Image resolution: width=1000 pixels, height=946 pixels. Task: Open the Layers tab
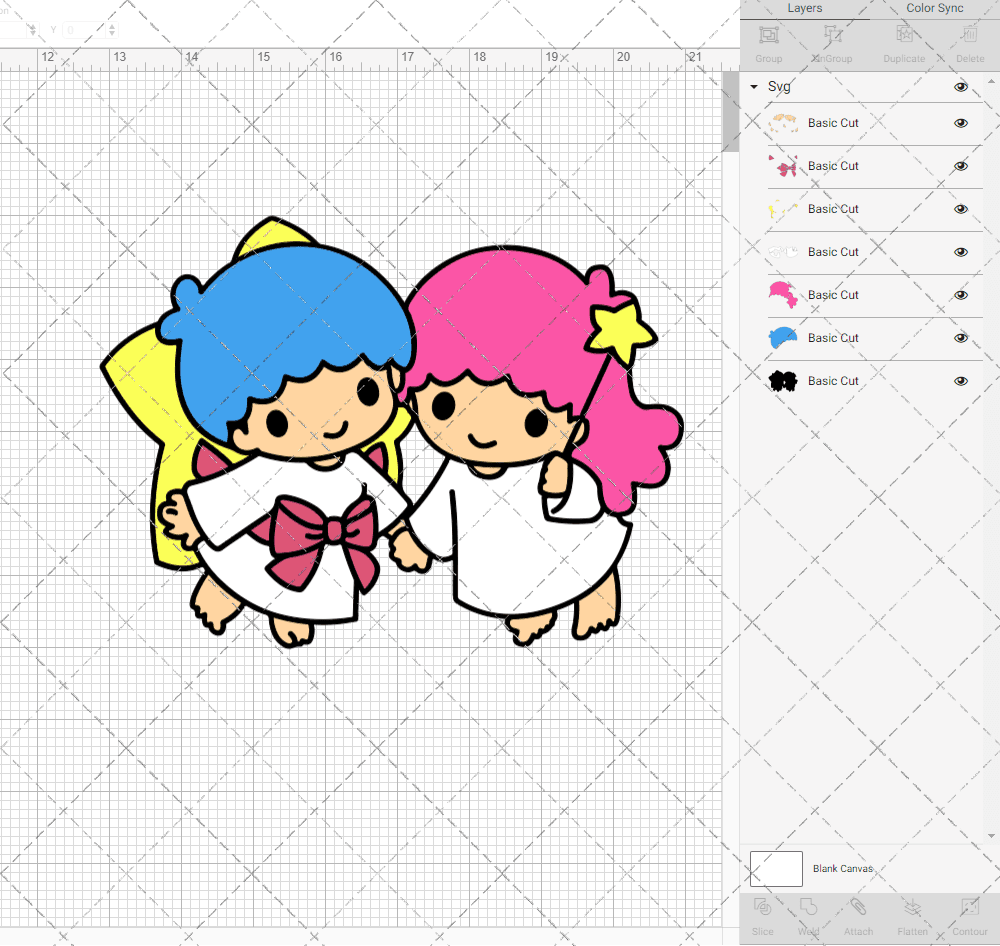coord(804,8)
